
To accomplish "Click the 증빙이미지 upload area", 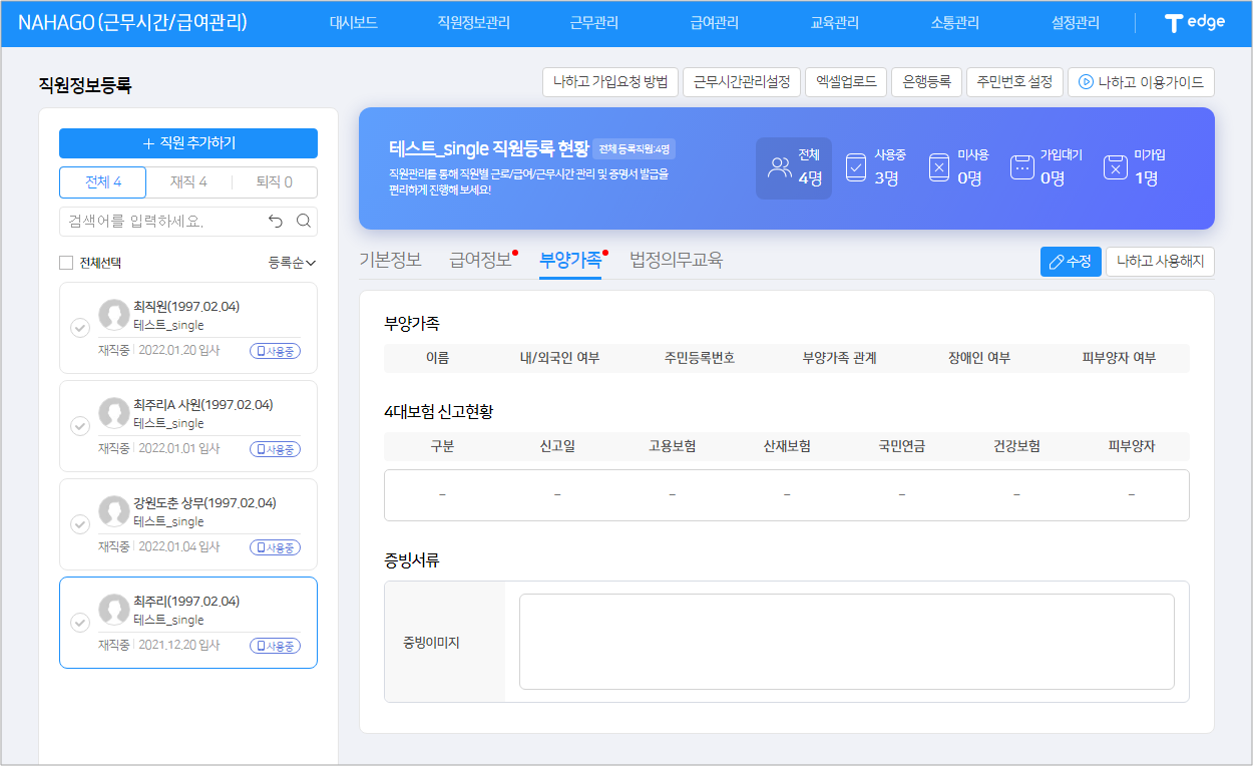I will 846,641.
